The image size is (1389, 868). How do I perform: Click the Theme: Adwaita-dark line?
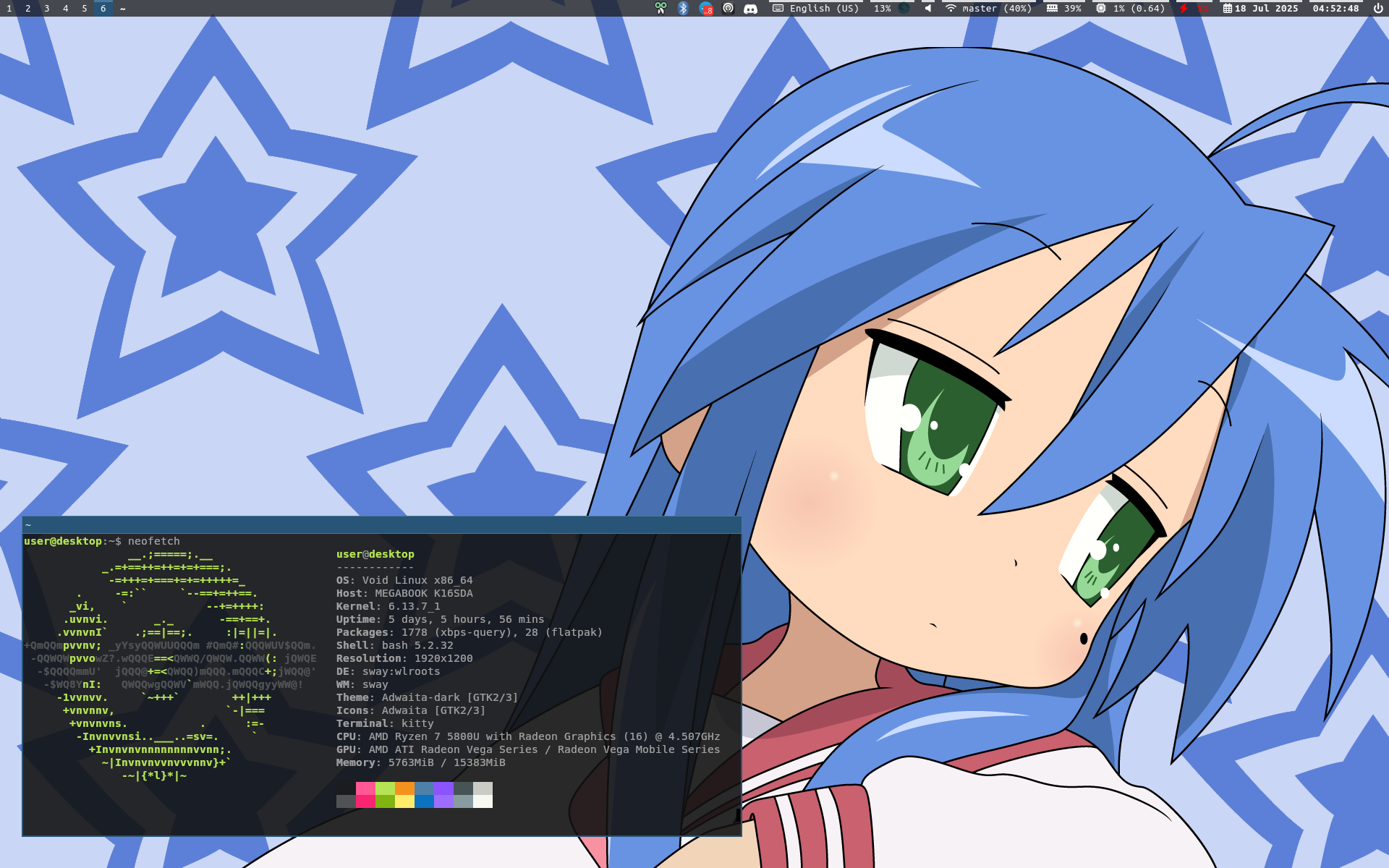[x=427, y=697]
